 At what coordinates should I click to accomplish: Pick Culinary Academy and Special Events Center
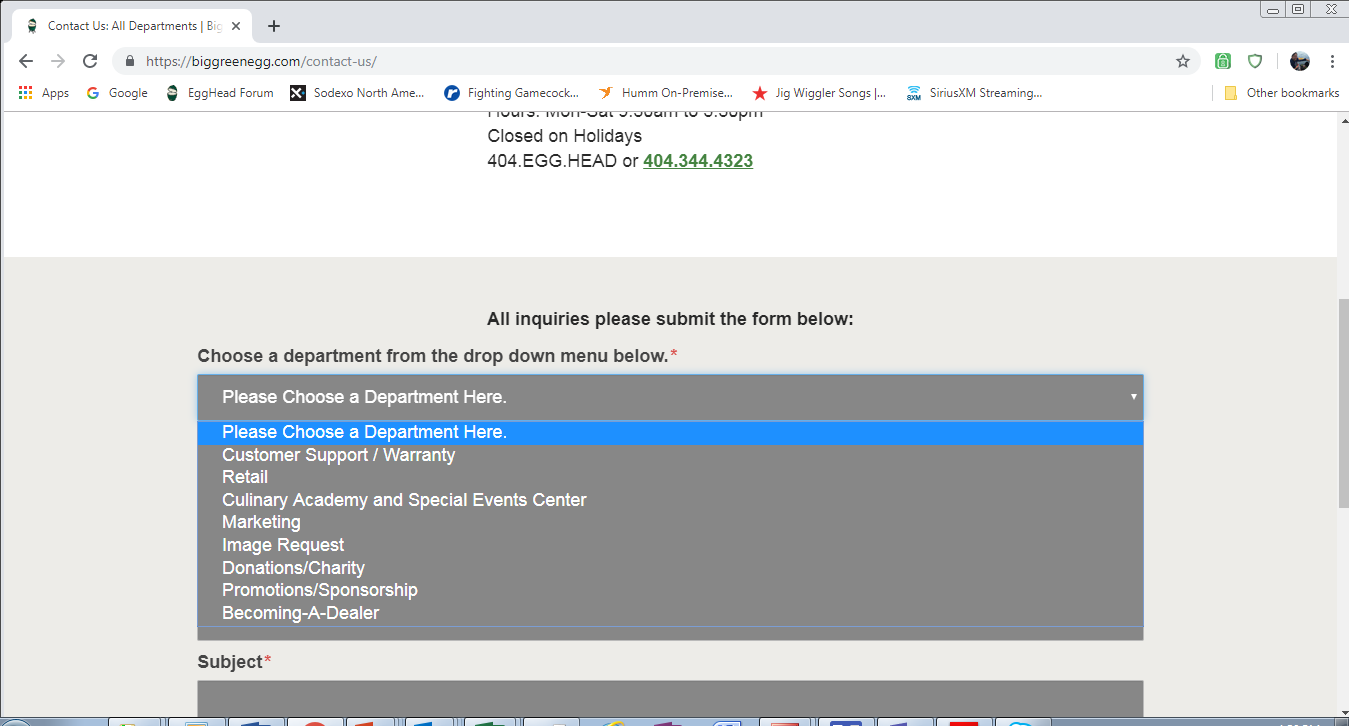pyautogui.click(x=670, y=500)
